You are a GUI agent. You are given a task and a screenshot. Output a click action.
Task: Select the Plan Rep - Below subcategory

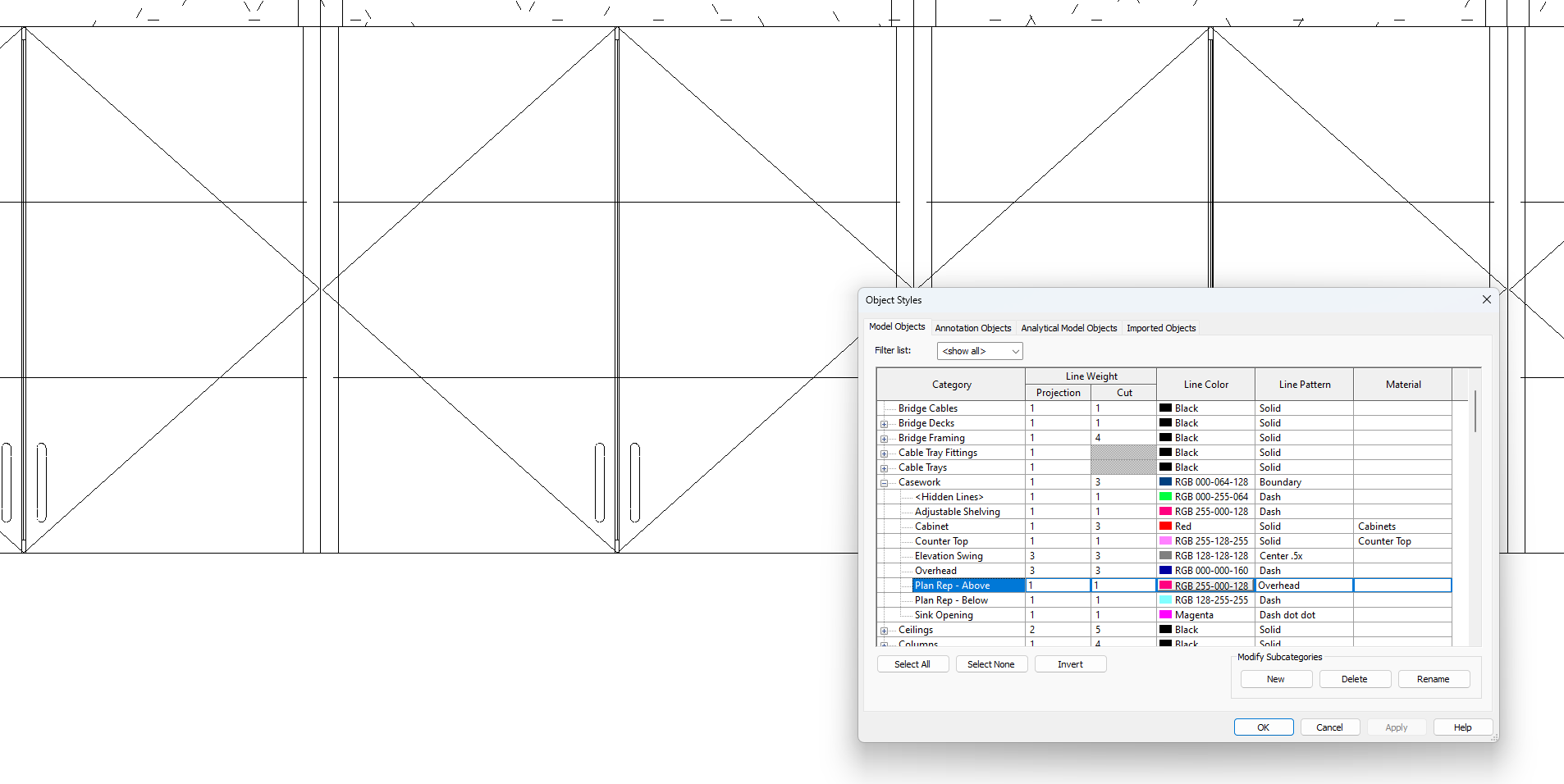click(951, 599)
